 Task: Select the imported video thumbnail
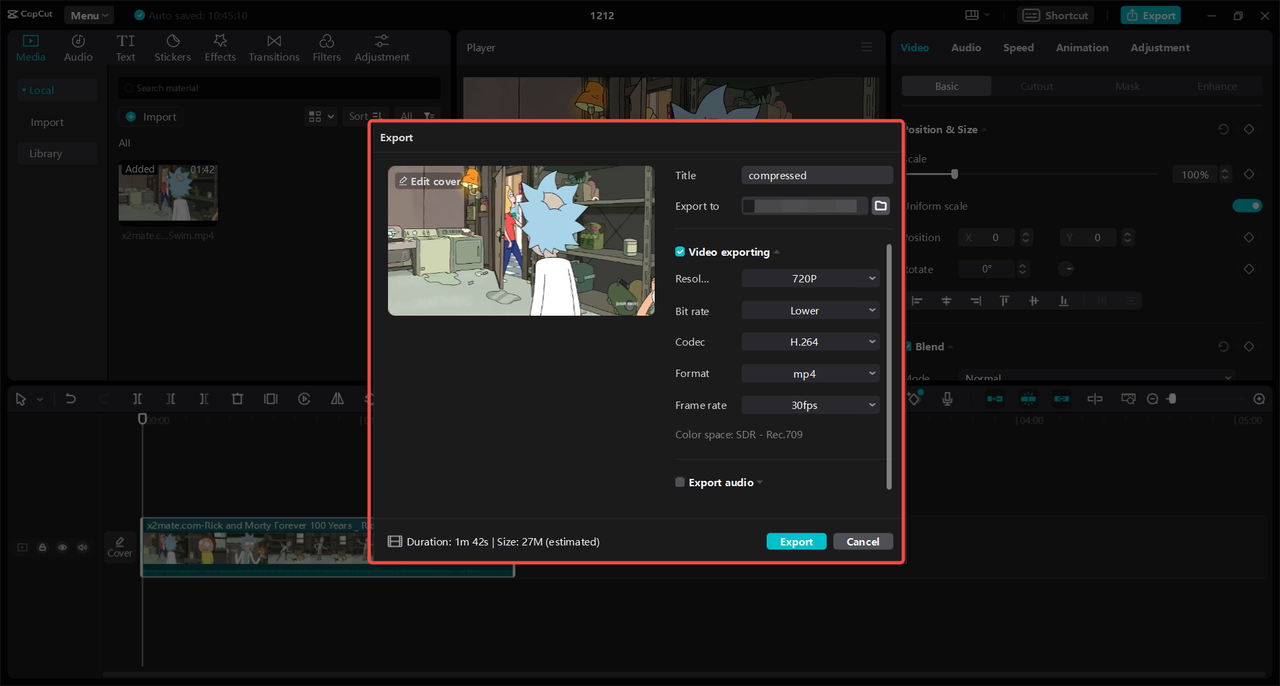(168, 192)
